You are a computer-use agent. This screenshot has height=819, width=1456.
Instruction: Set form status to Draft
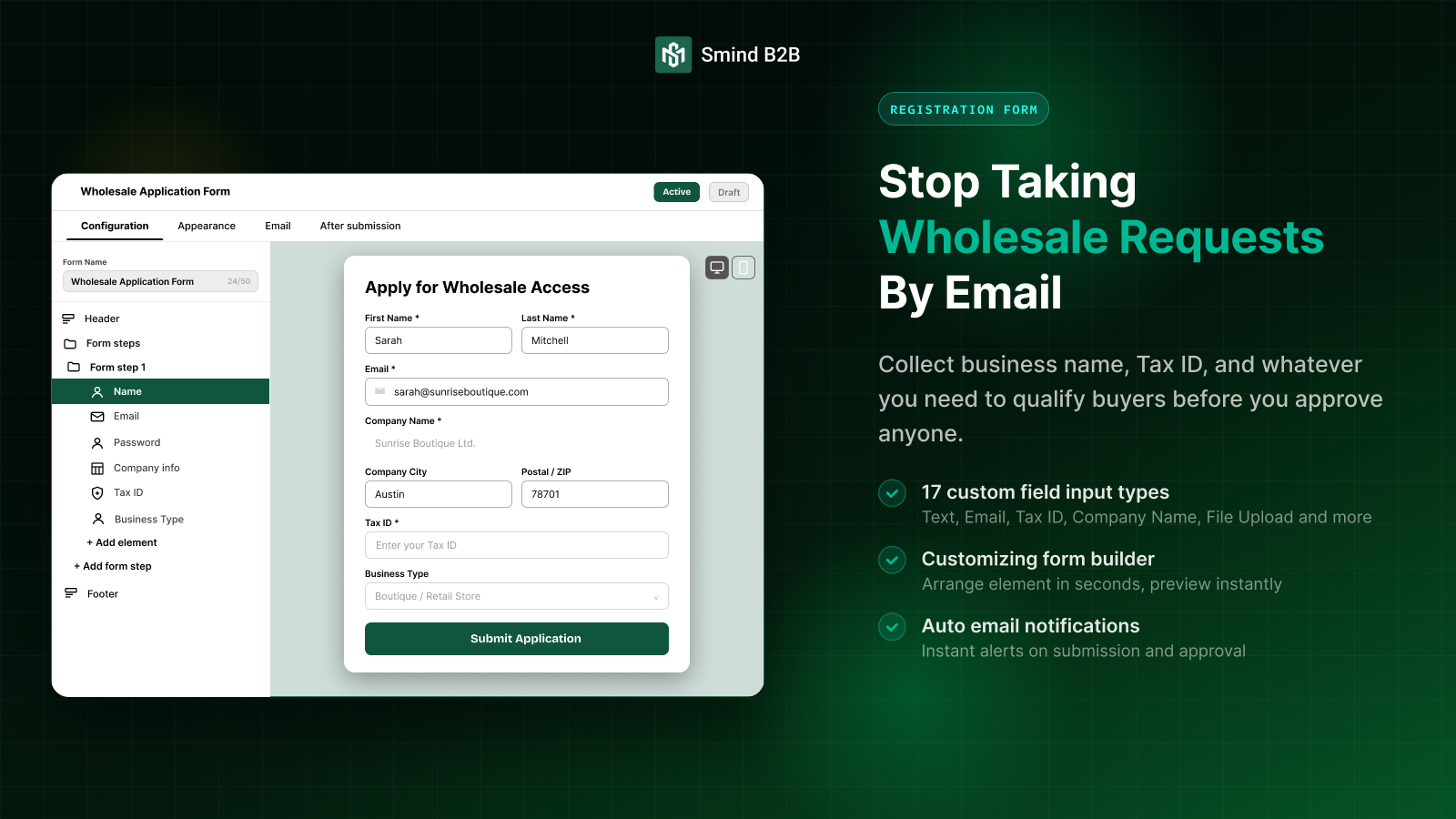point(729,192)
